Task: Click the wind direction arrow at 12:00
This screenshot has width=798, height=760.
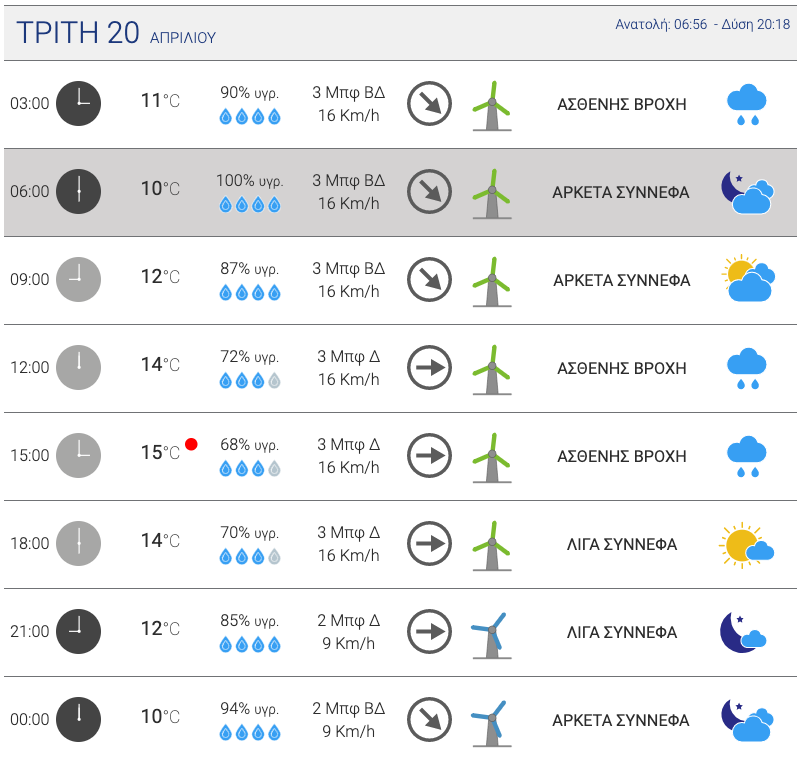Action: (430, 368)
